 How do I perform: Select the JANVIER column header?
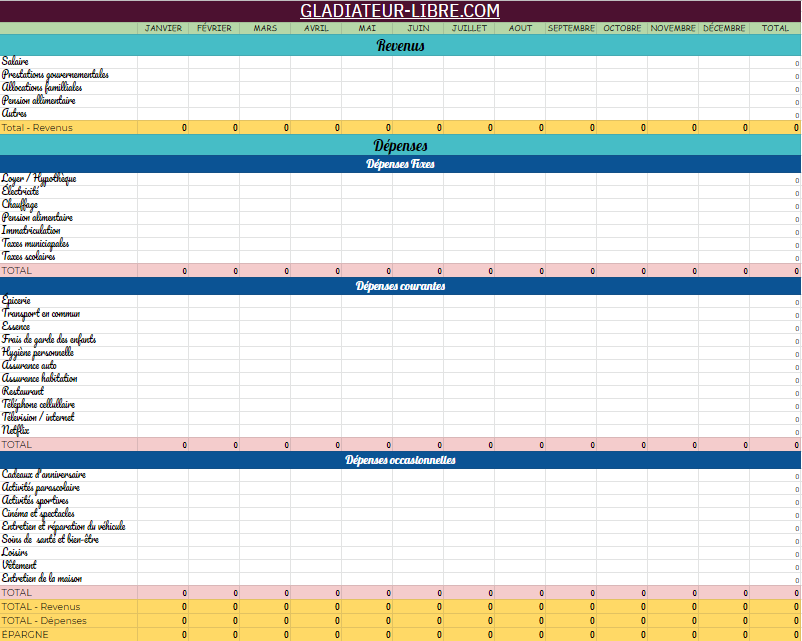pos(163,28)
